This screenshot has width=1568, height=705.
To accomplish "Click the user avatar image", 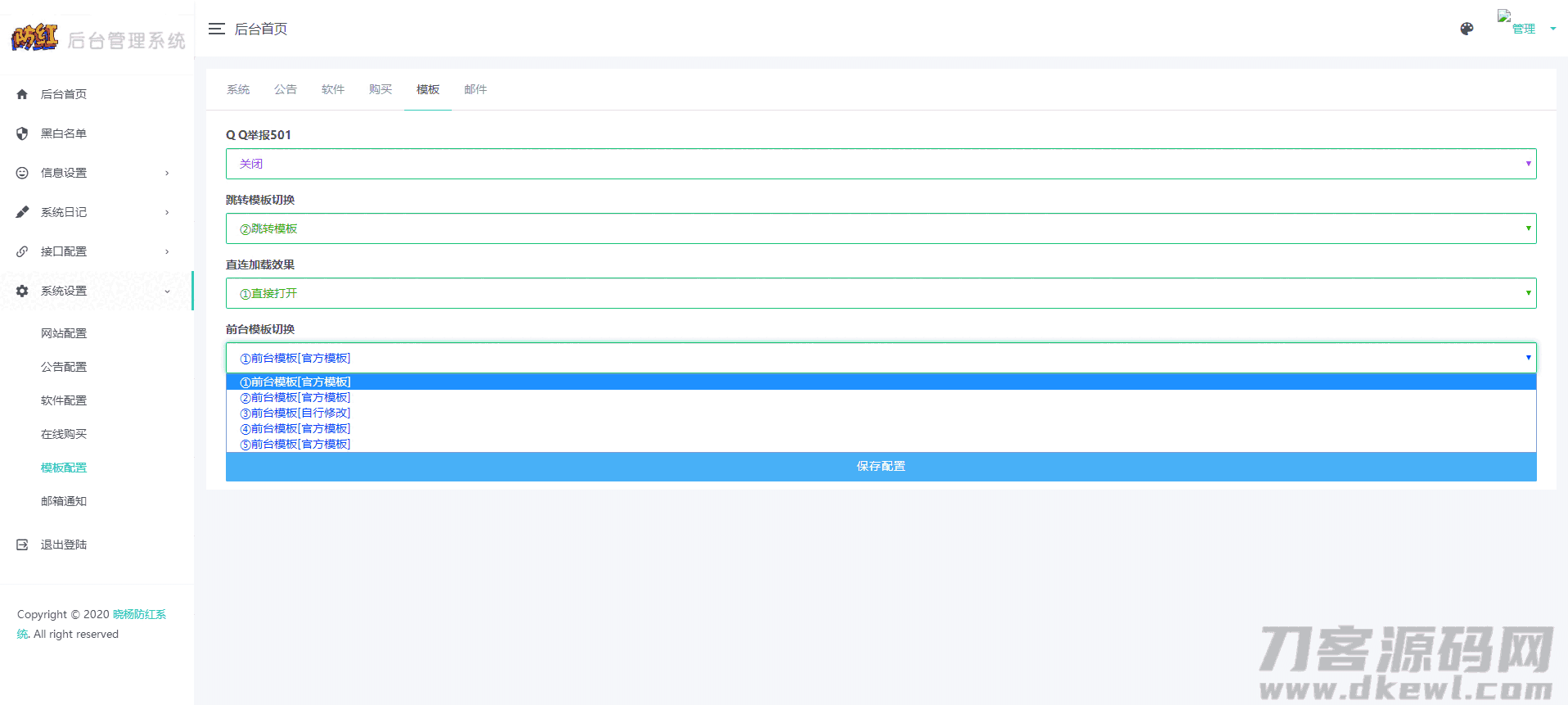I will click(x=1504, y=16).
